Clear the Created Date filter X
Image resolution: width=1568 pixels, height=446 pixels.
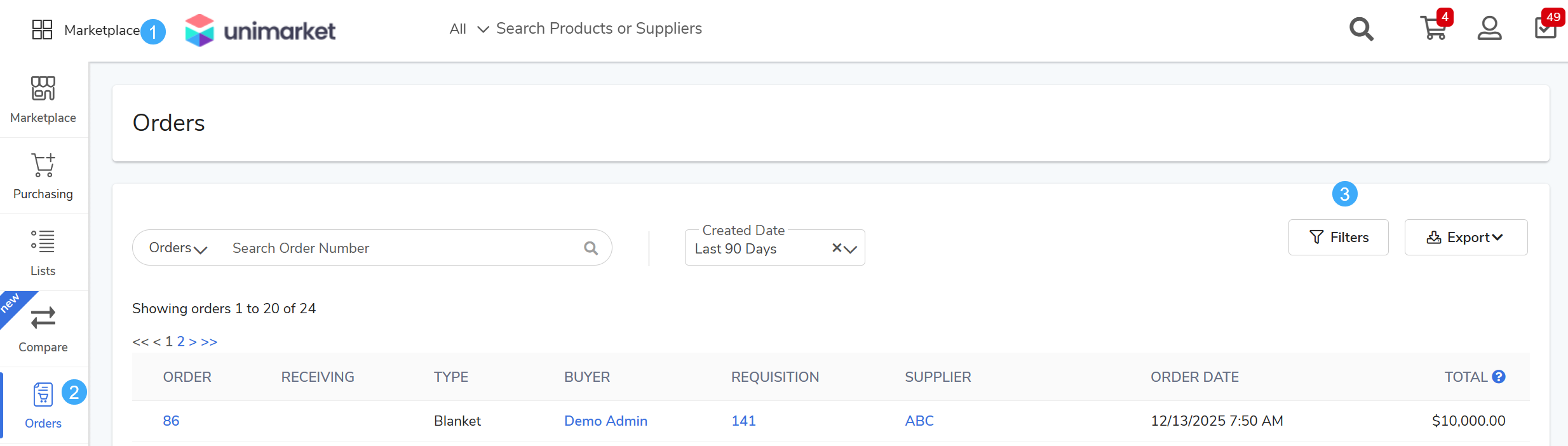click(837, 248)
